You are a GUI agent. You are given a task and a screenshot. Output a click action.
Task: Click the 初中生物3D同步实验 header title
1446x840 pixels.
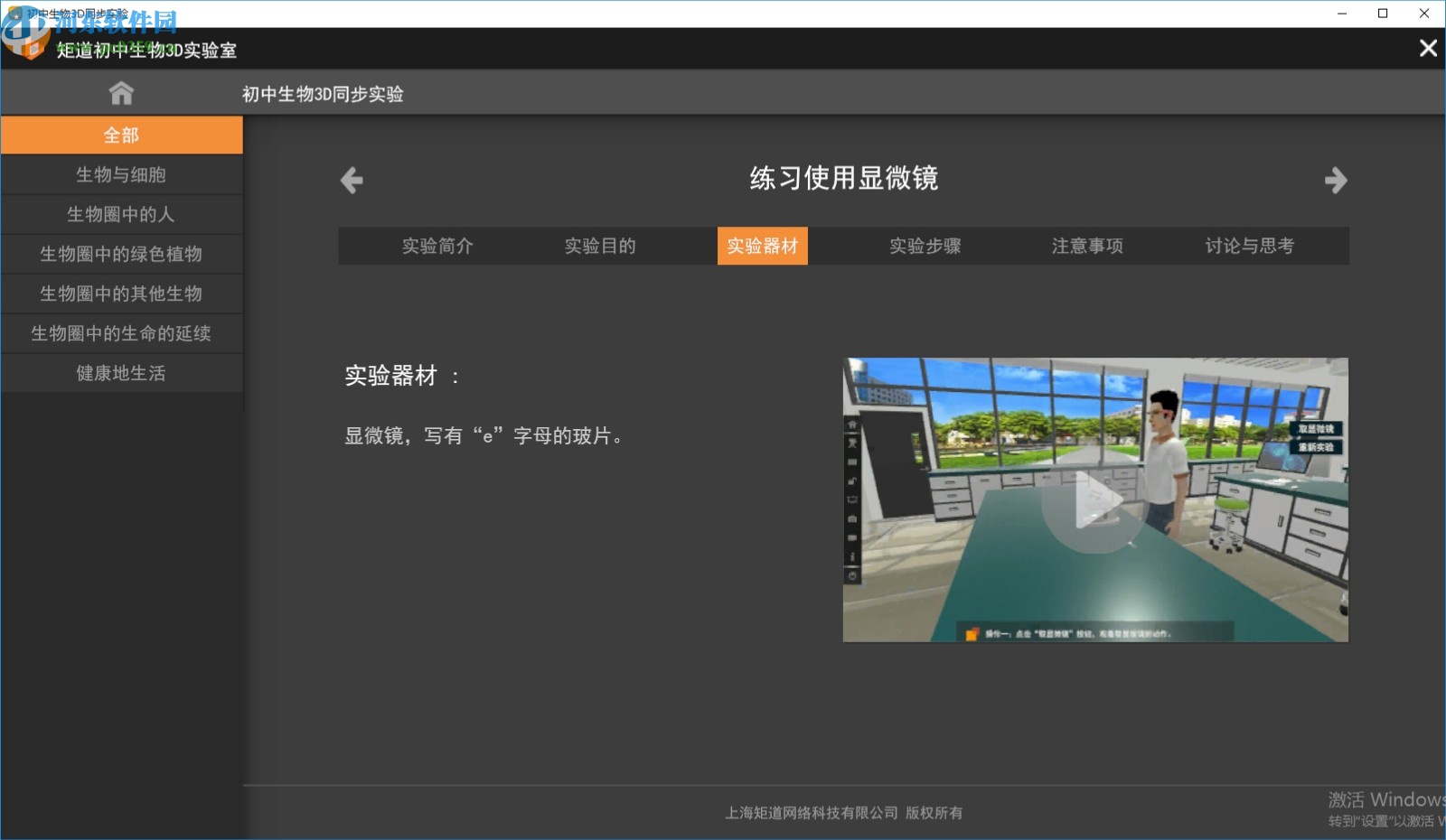[x=323, y=95]
